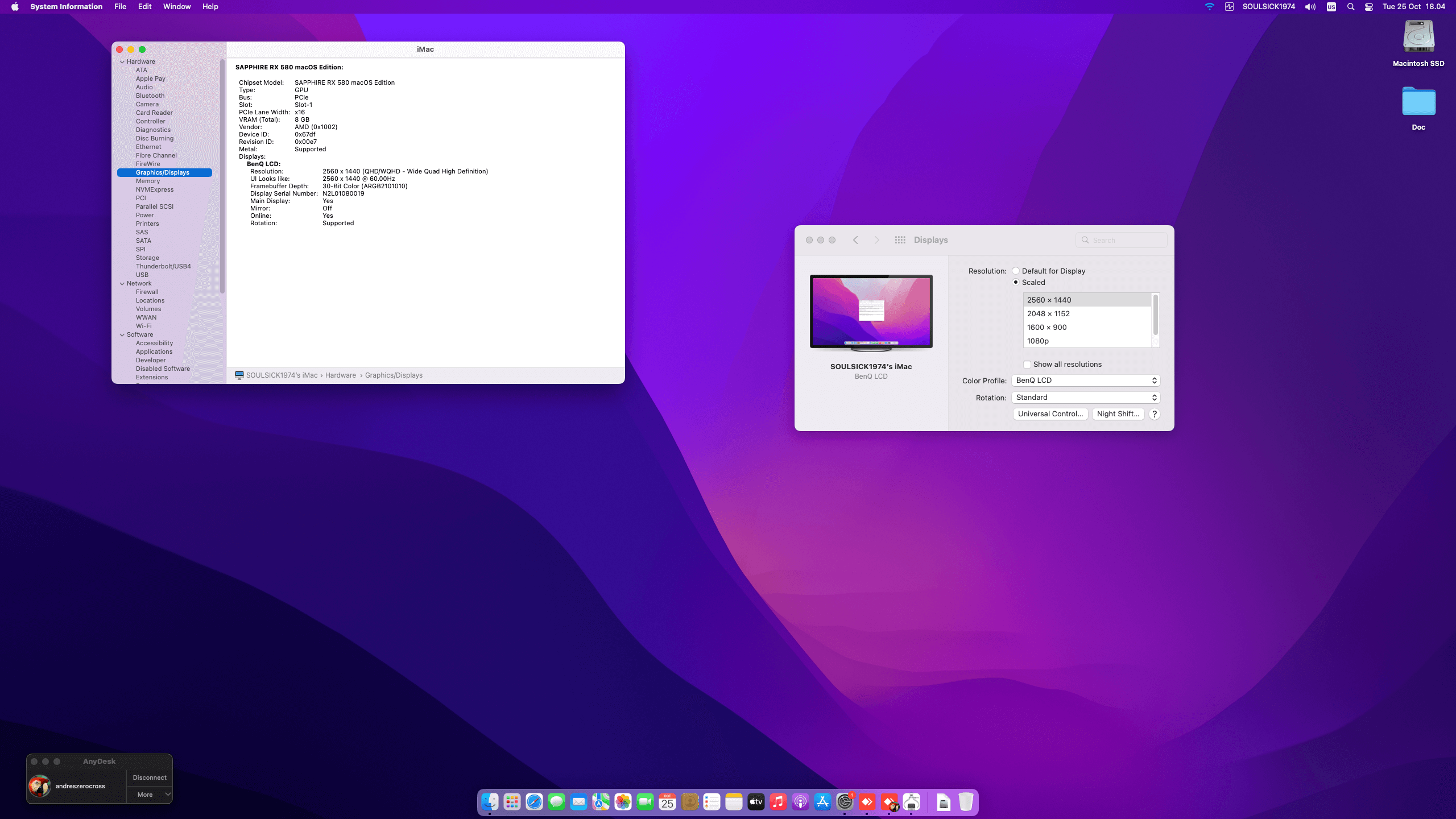Open Messages from the Dock
The image size is (1456, 819).
pyautogui.click(x=556, y=802)
